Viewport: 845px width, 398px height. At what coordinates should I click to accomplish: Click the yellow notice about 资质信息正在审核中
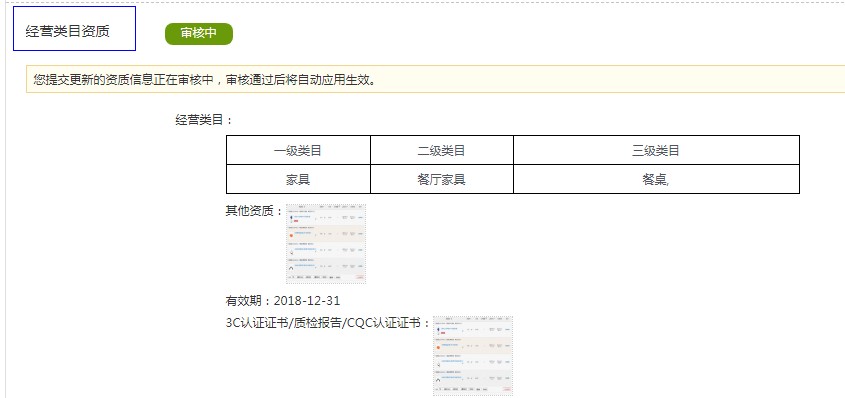(435, 79)
